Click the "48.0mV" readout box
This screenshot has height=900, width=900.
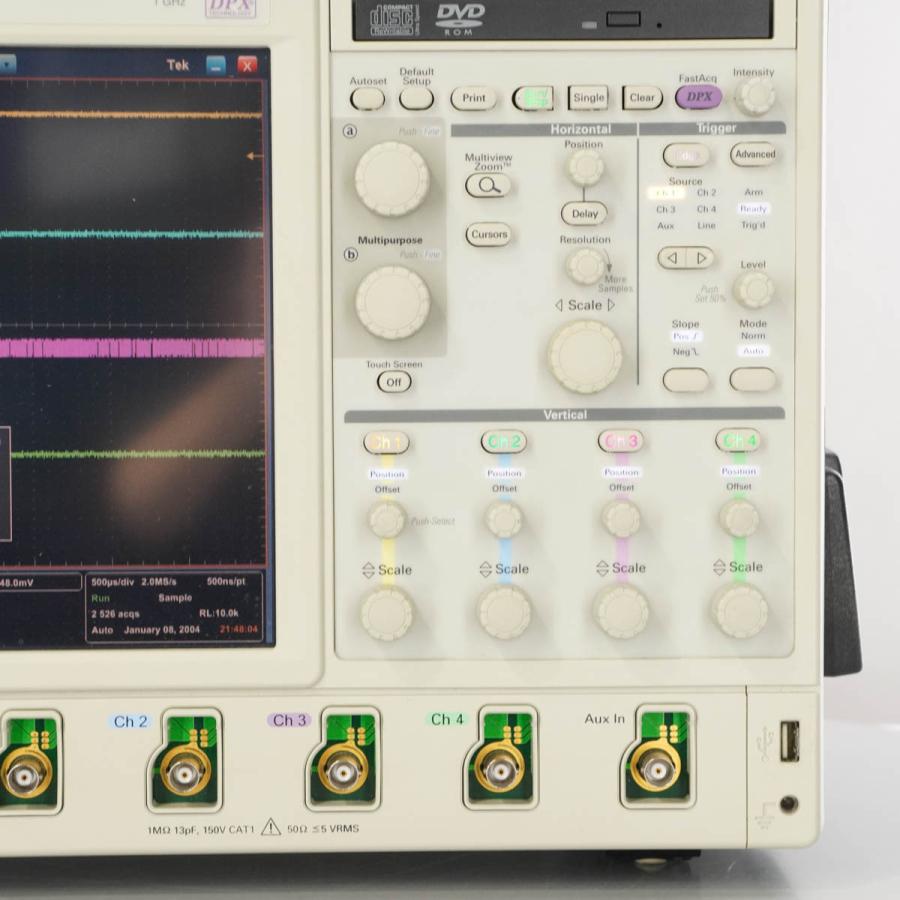tap(40, 583)
